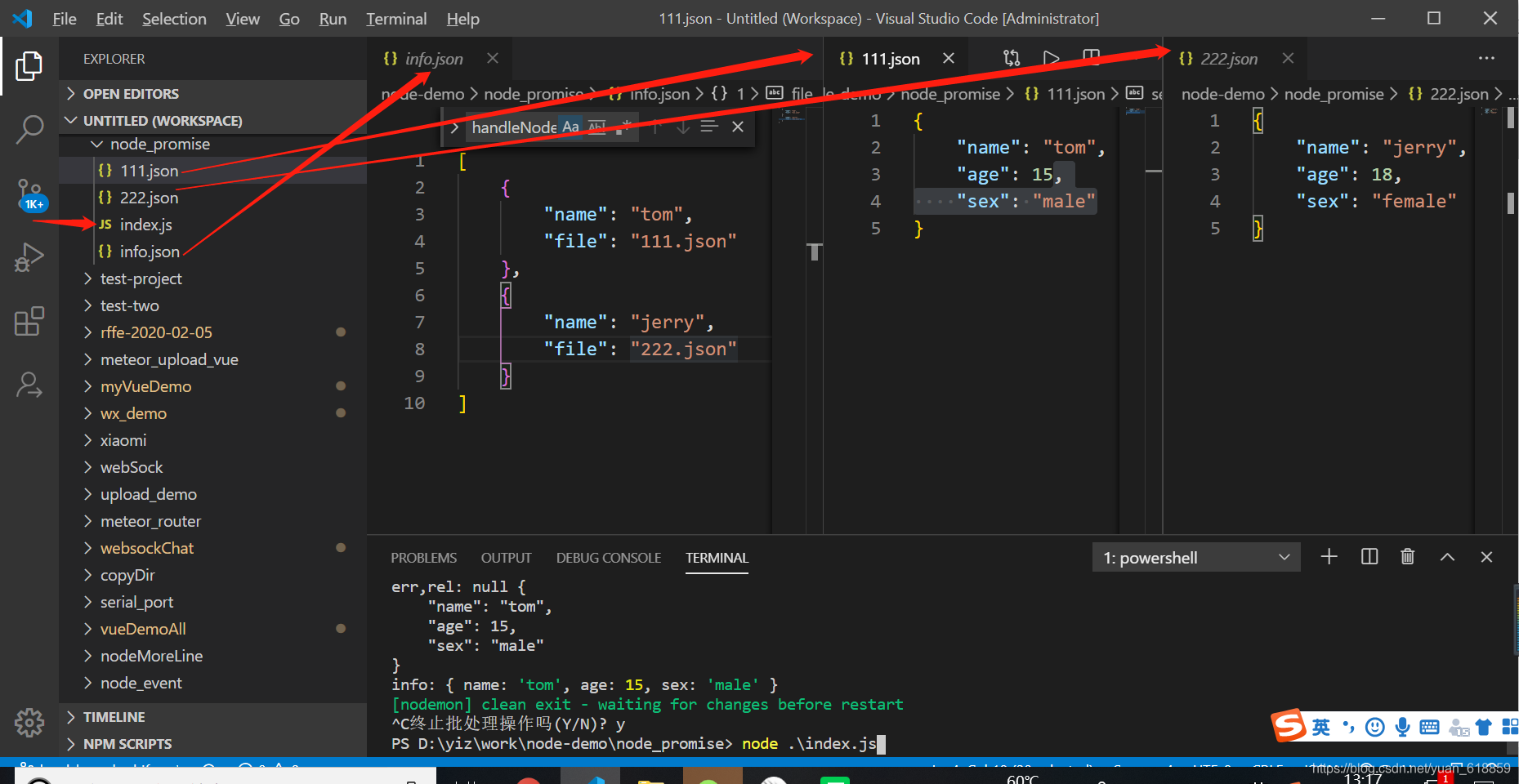Open the Manage gear in activity bar
This screenshot has height=784, width=1519.
(29, 722)
